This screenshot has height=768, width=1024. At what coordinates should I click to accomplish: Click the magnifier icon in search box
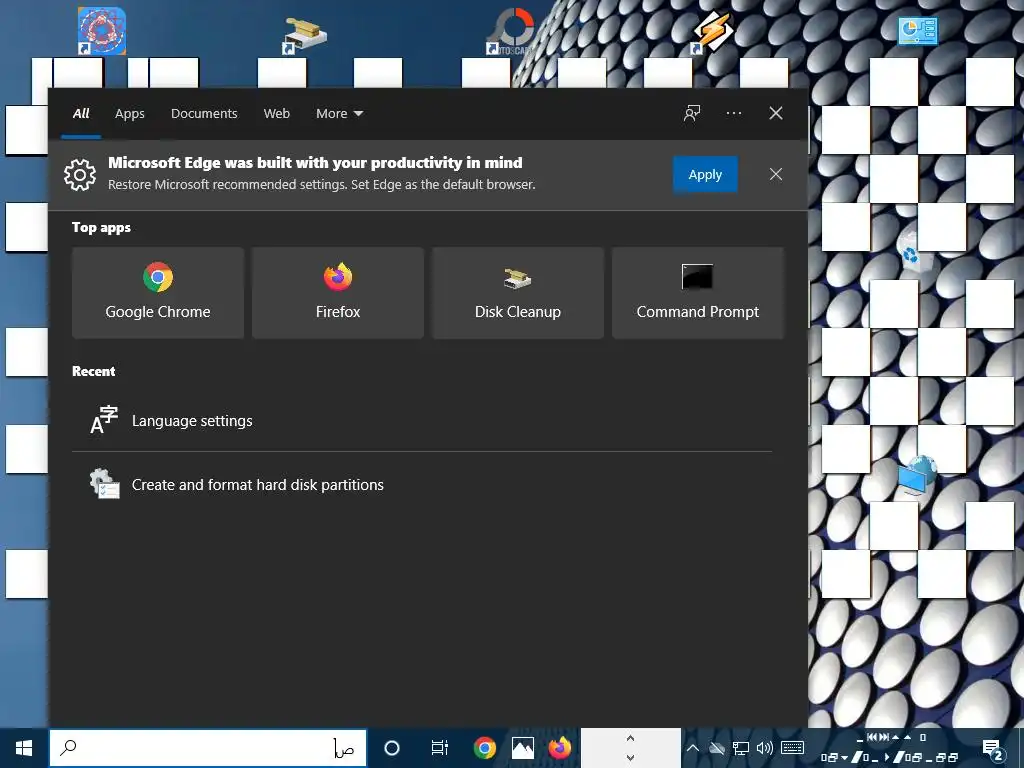(68, 748)
